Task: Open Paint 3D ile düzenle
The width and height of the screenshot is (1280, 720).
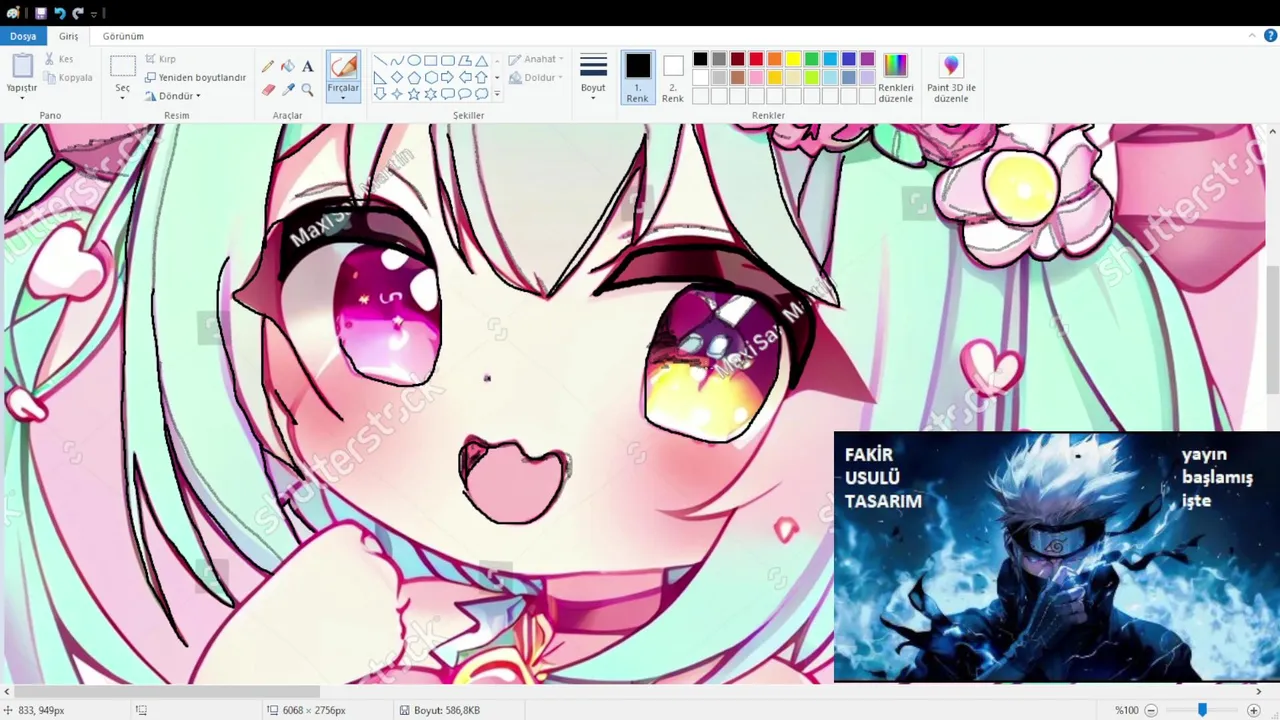Action: [951, 78]
